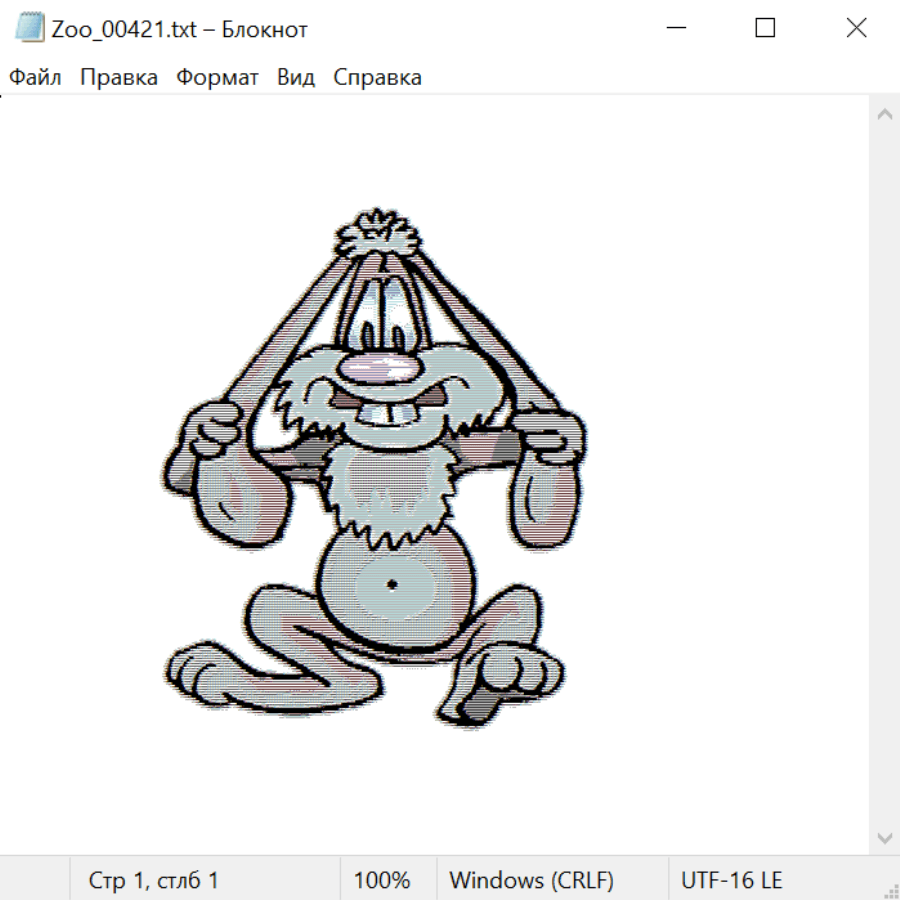The width and height of the screenshot is (900, 900).
Task: Click the 100% zoom level in status bar
Action: click(x=382, y=881)
